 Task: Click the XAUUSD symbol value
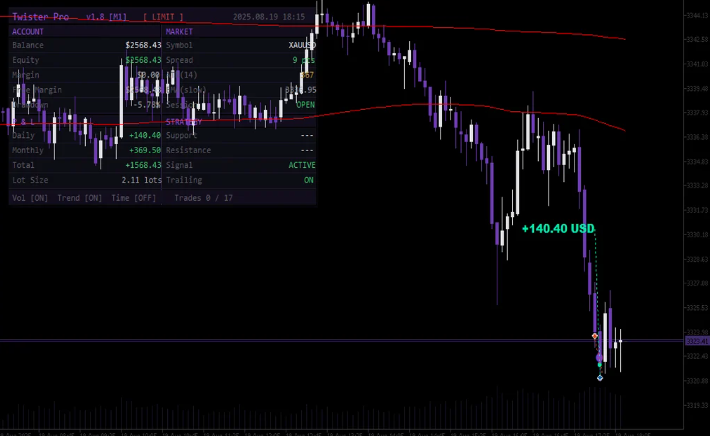pyautogui.click(x=302, y=45)
